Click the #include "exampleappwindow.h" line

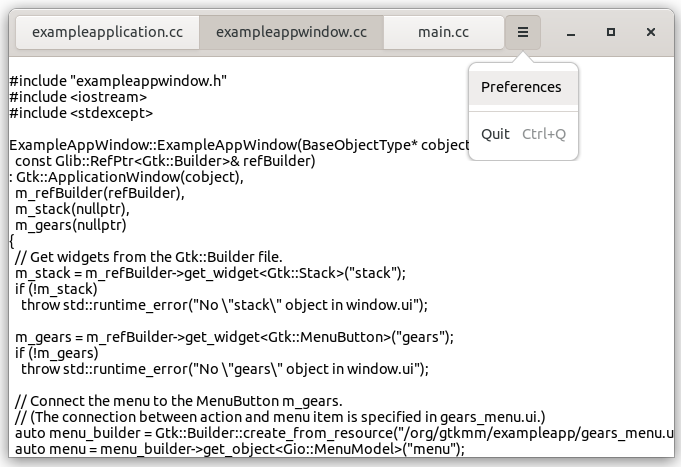[x=118, y=81]
